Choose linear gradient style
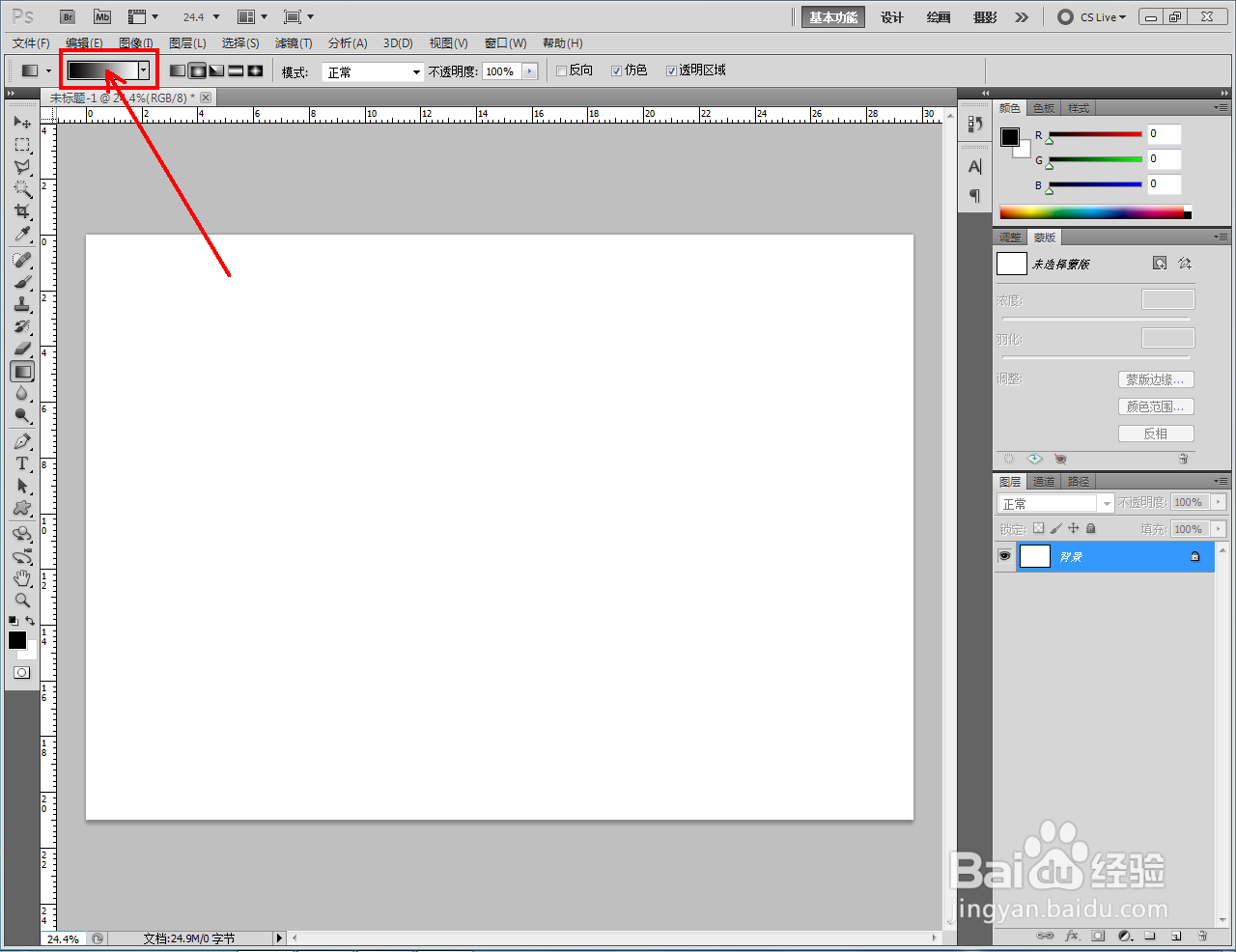Image resolution: width=1236 pixels, height=952 pixels. tap(178, 70)
